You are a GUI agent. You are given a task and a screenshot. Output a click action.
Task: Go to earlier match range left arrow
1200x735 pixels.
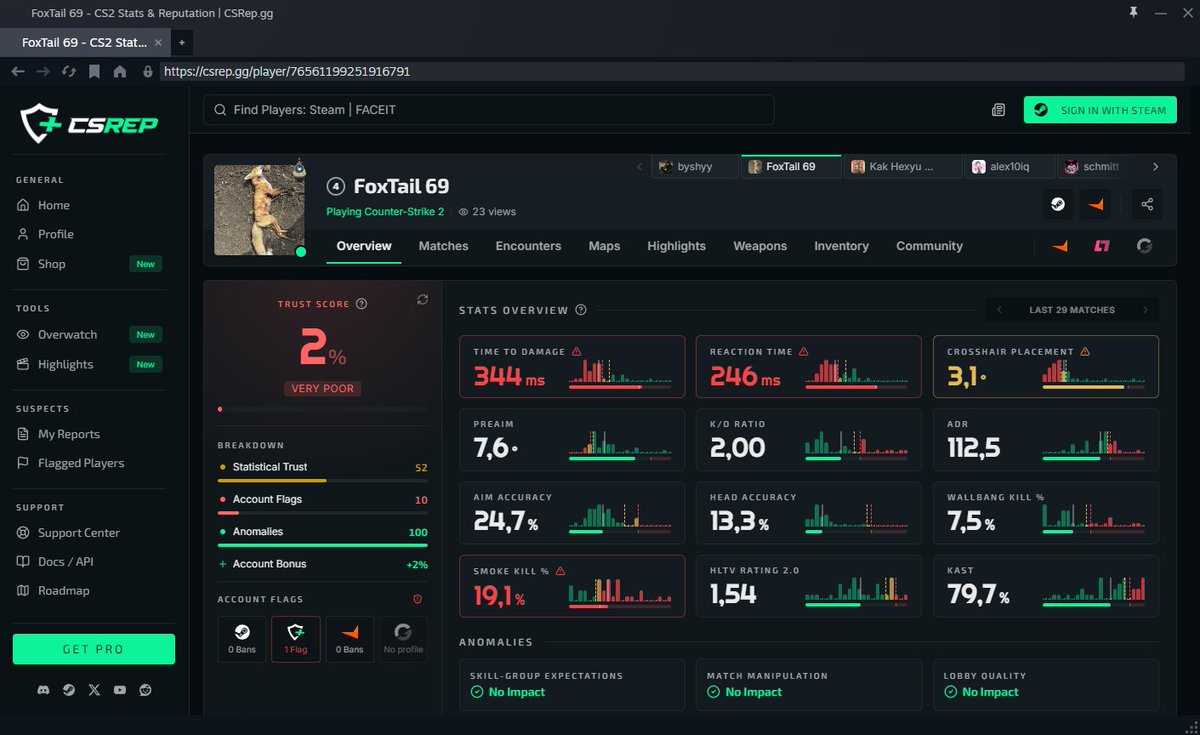pyautogui.click(x=998, y=310)
